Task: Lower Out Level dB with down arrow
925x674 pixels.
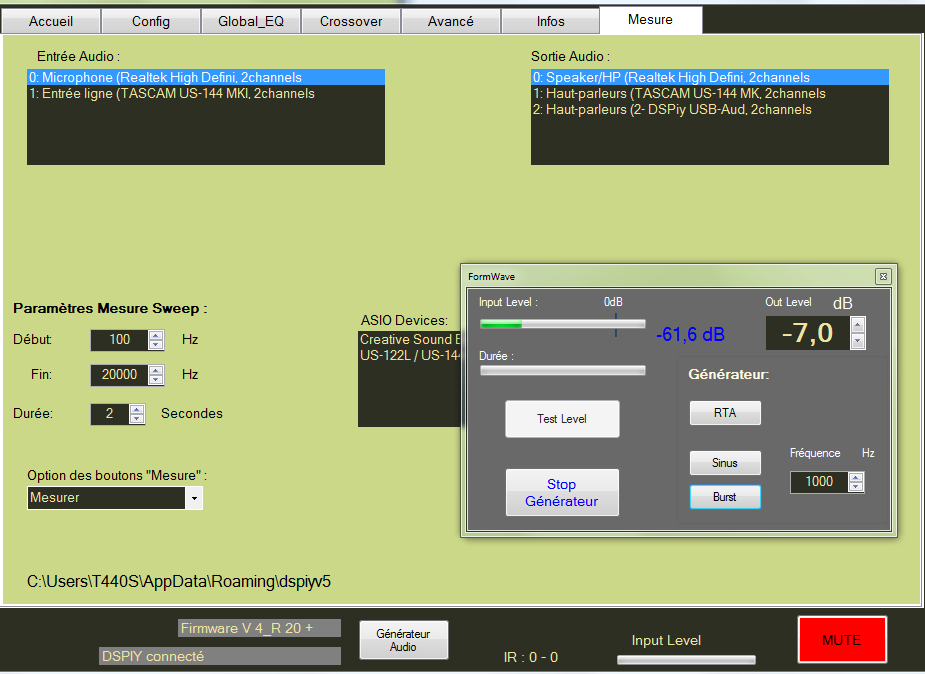Action: [857, 341]
